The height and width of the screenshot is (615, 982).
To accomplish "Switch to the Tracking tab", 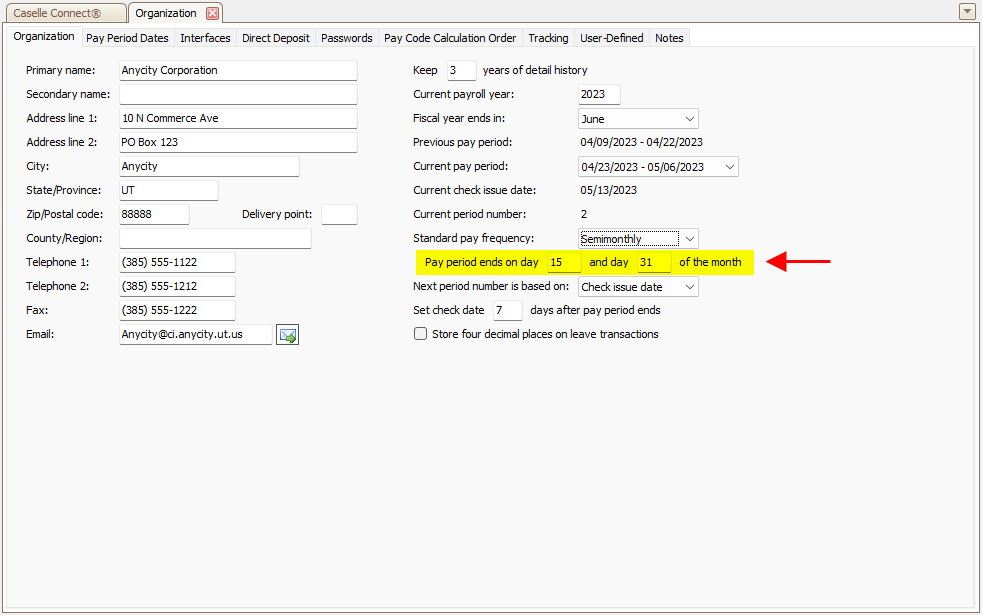I will click(548, 38).
